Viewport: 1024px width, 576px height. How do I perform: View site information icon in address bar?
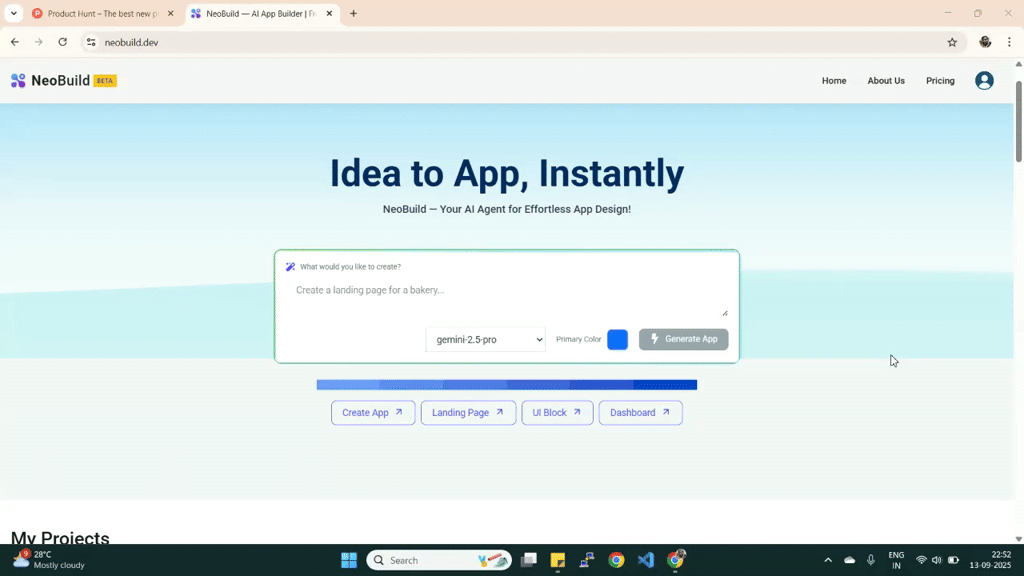[91, 42]
